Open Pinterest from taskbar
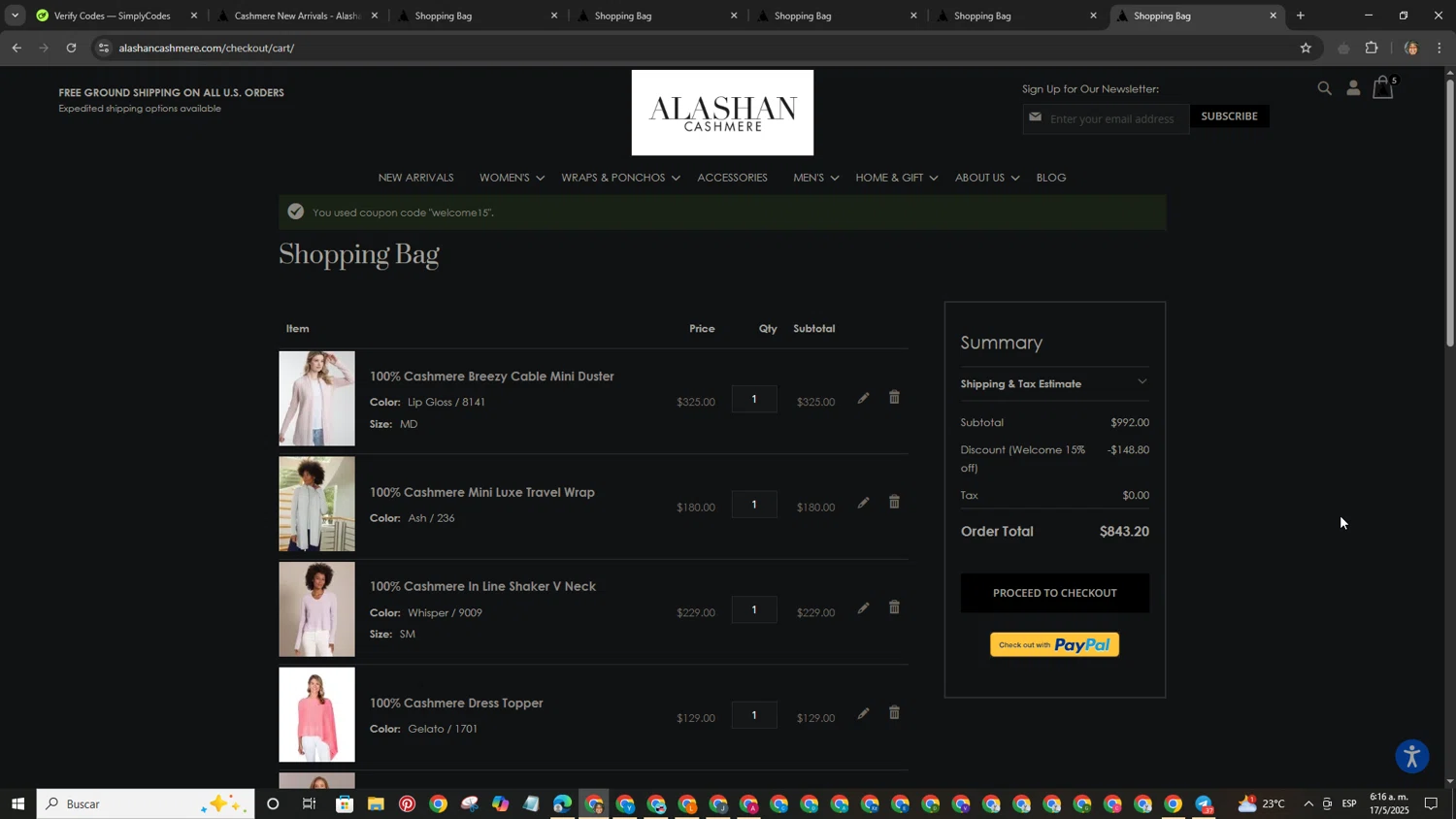The image size is (1456, 819). (x=407, y=804)
